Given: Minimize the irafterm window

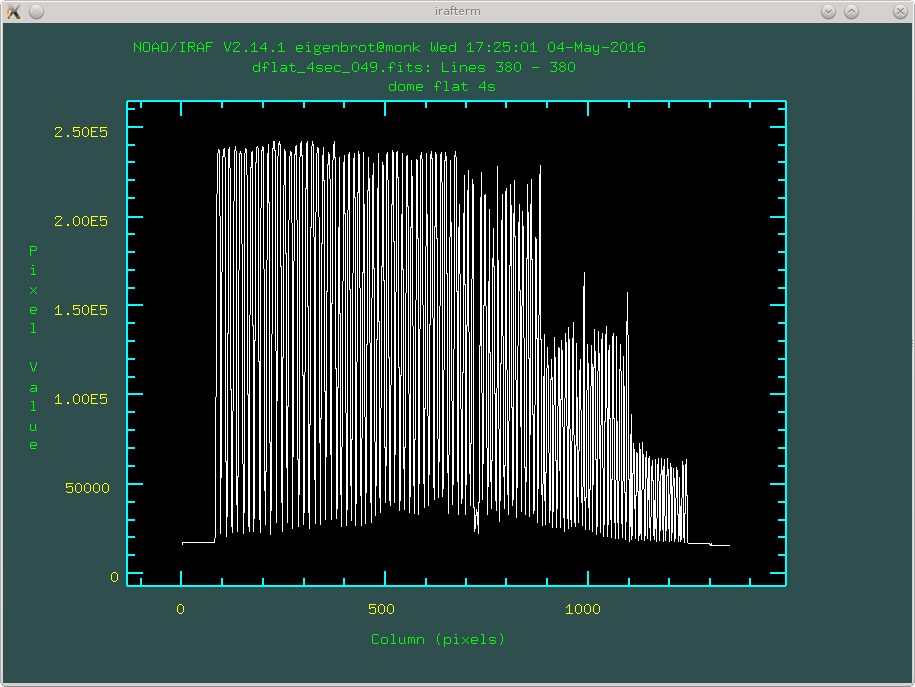Looking at the screenshot, I should point(828,11).
